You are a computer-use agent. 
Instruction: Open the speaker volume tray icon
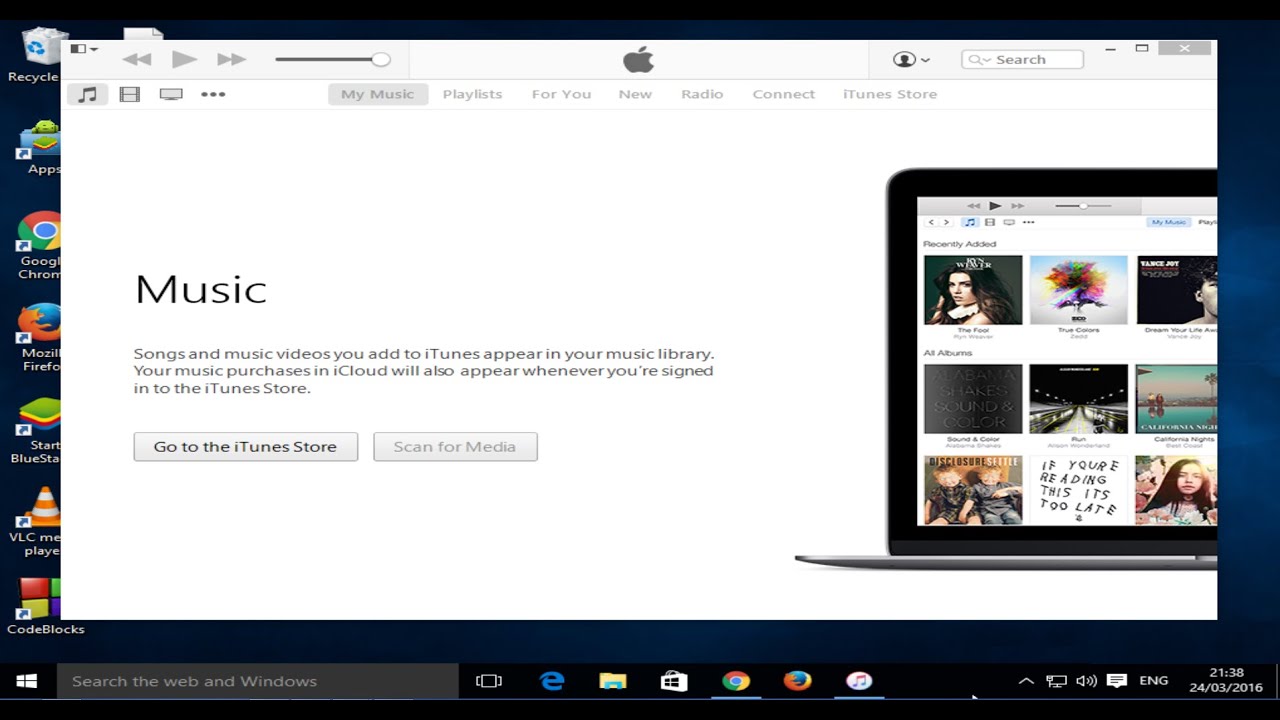[1086, 681]
